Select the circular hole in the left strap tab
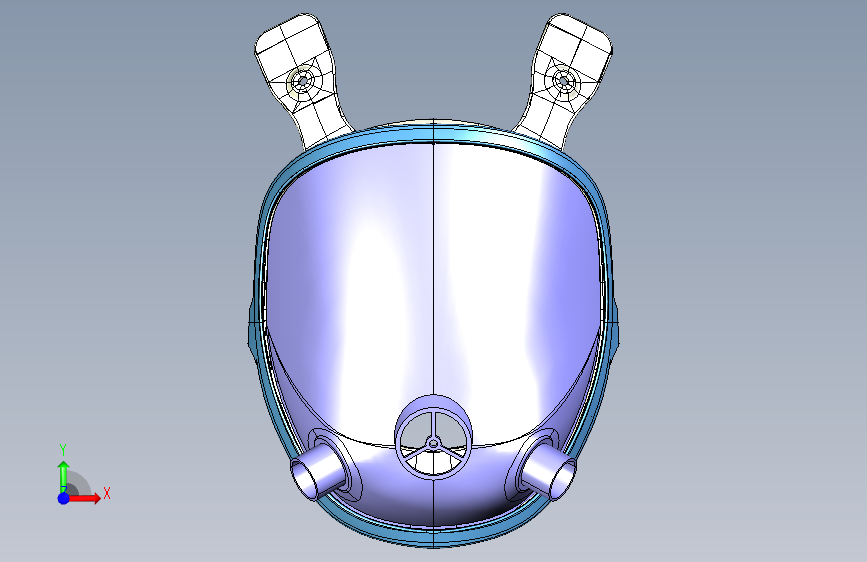This screenshot has width=867, height=562. [302, 82]
